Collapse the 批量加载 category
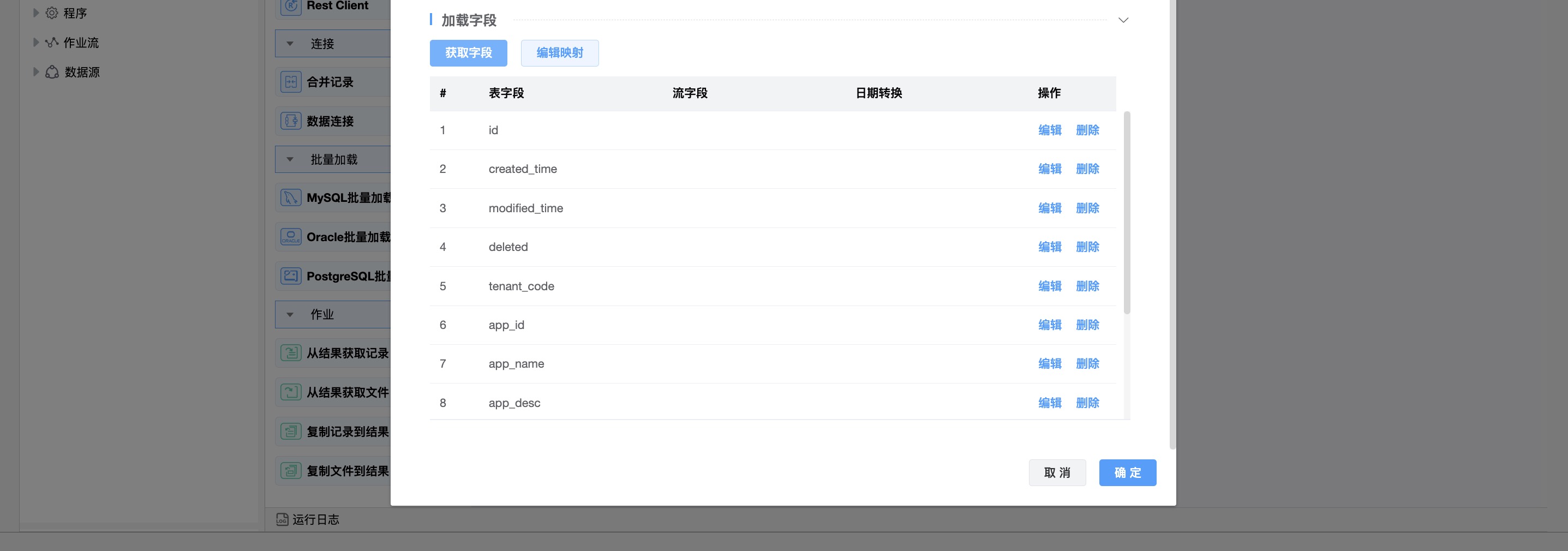This screenshot has width=1568, height=551. [290, 159]
